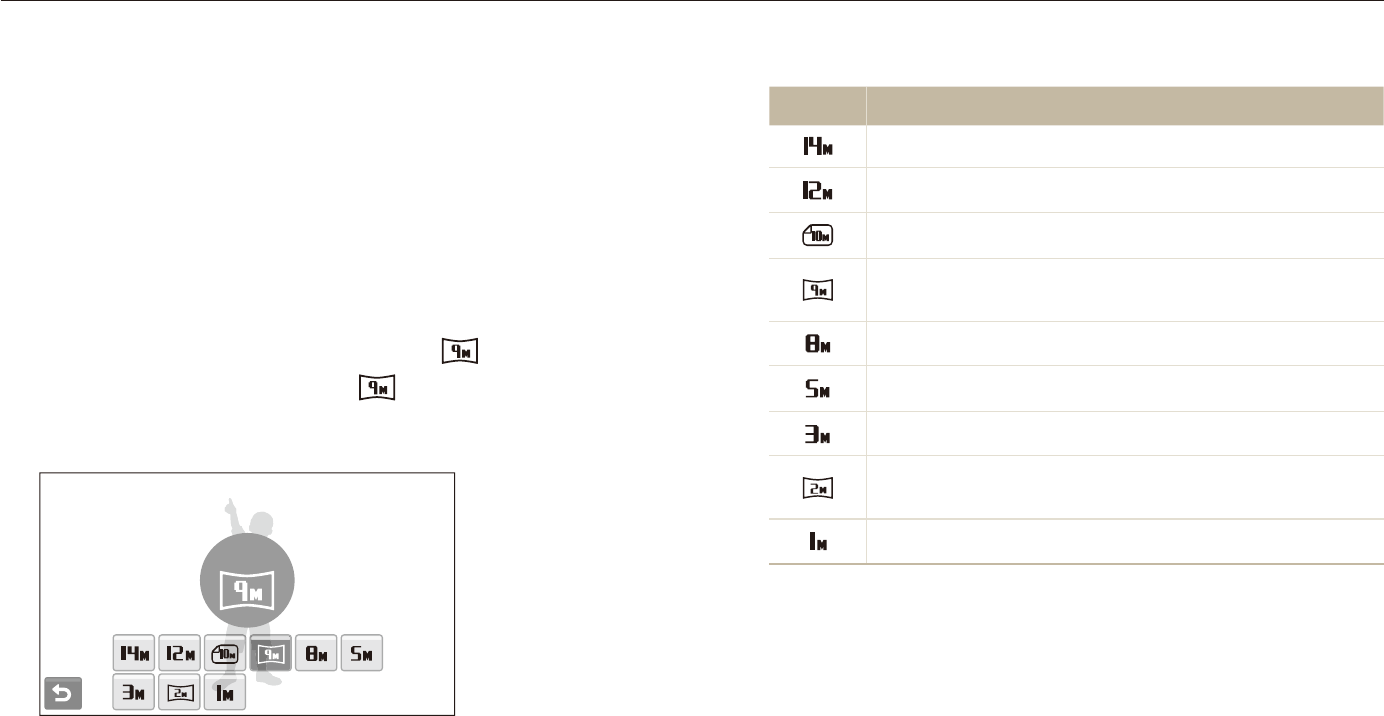Click the 2M icon in the table
The width and height of the screenshot is (1384, 716).
pos(817,488)
